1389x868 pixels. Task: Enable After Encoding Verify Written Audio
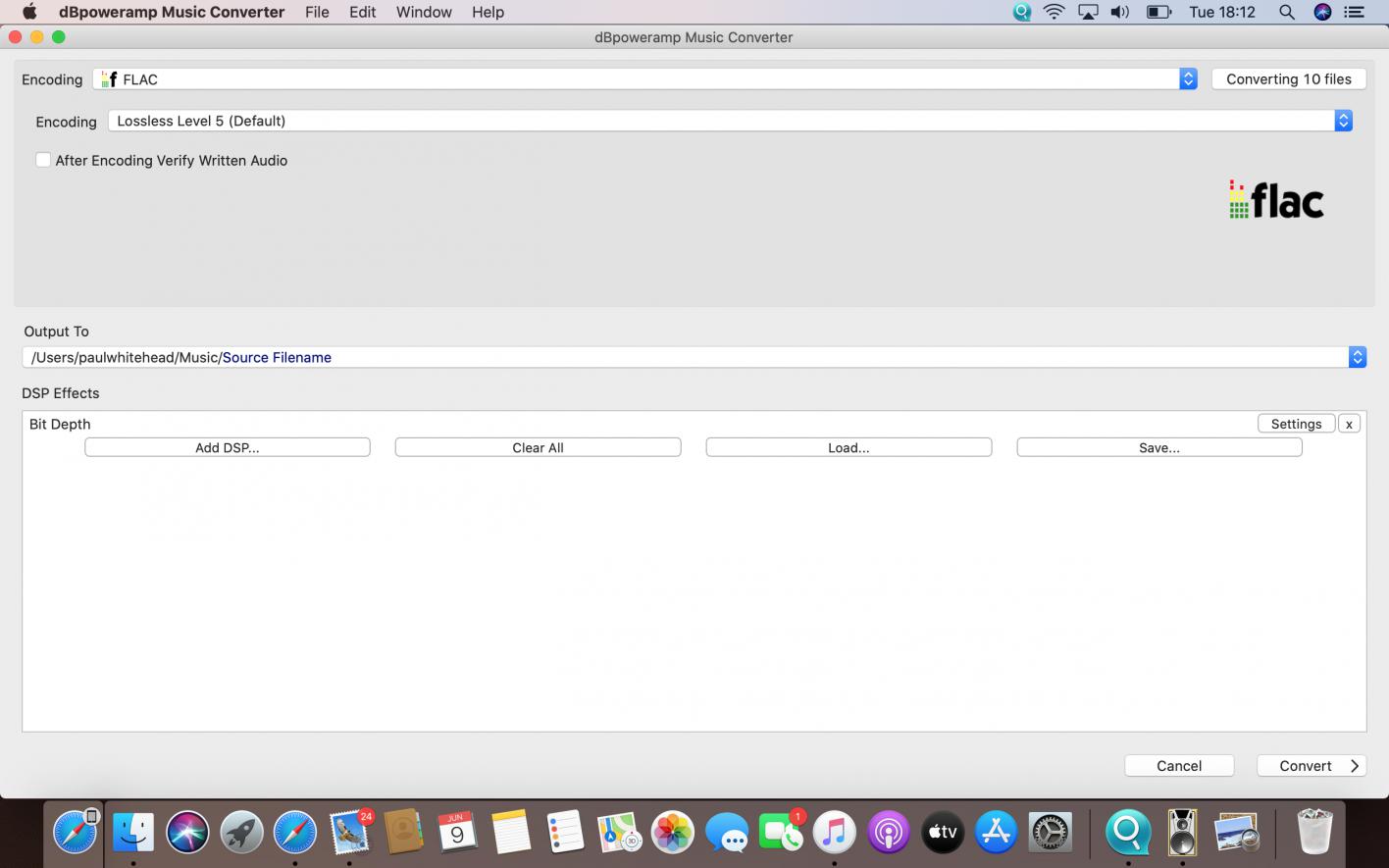[x=43, y=160]
